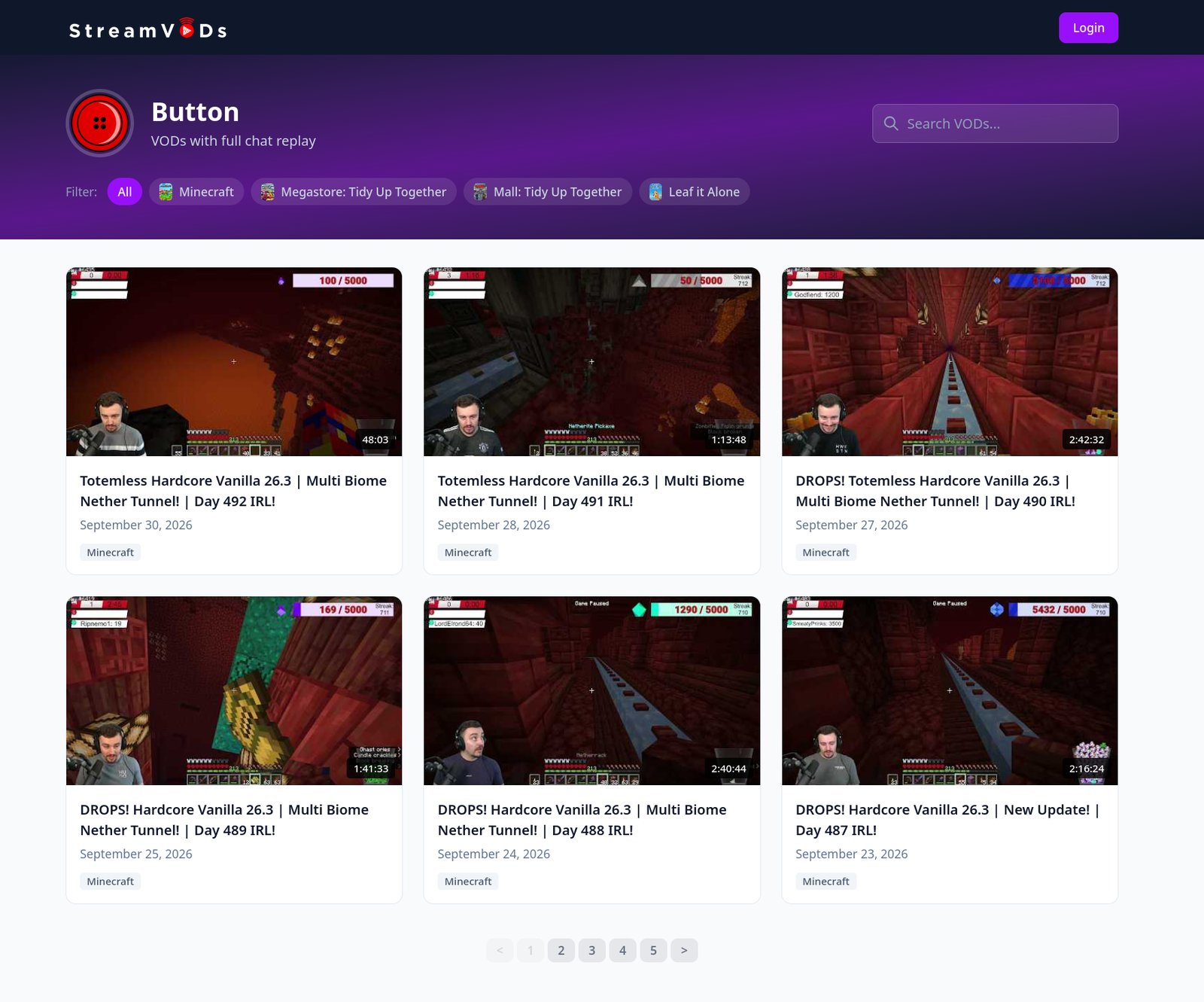Open title link for Day 491 IRL VOD
1204x1002 pixels.
591,491
